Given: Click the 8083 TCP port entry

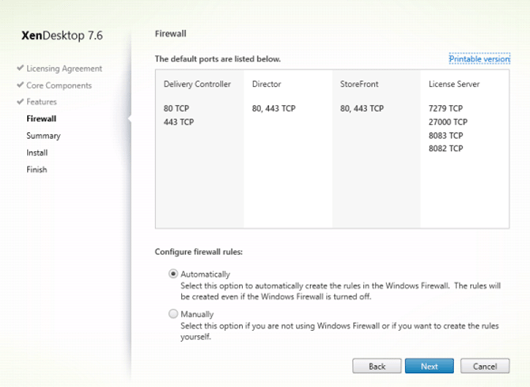Looking at the screenshot, I should (445, 135).
